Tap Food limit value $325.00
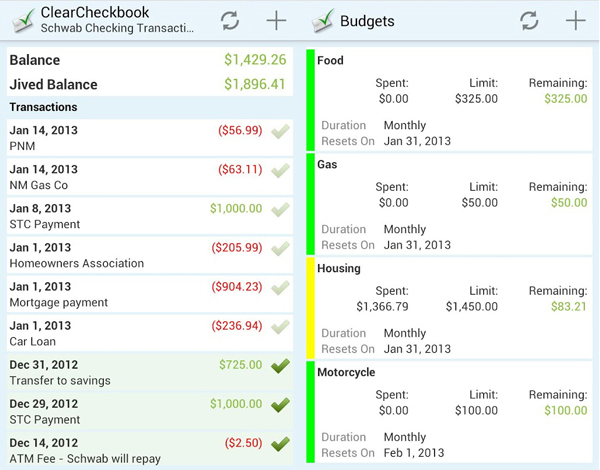Image resolution: width=600 pixels, height=470 pixels. click(476, 99)
